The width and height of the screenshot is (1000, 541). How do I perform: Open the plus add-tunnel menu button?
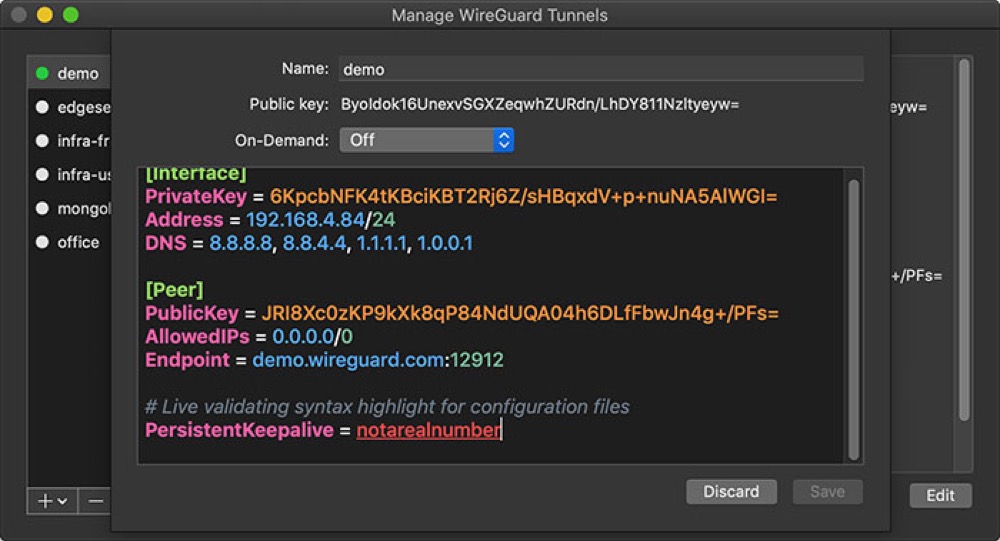52,501
